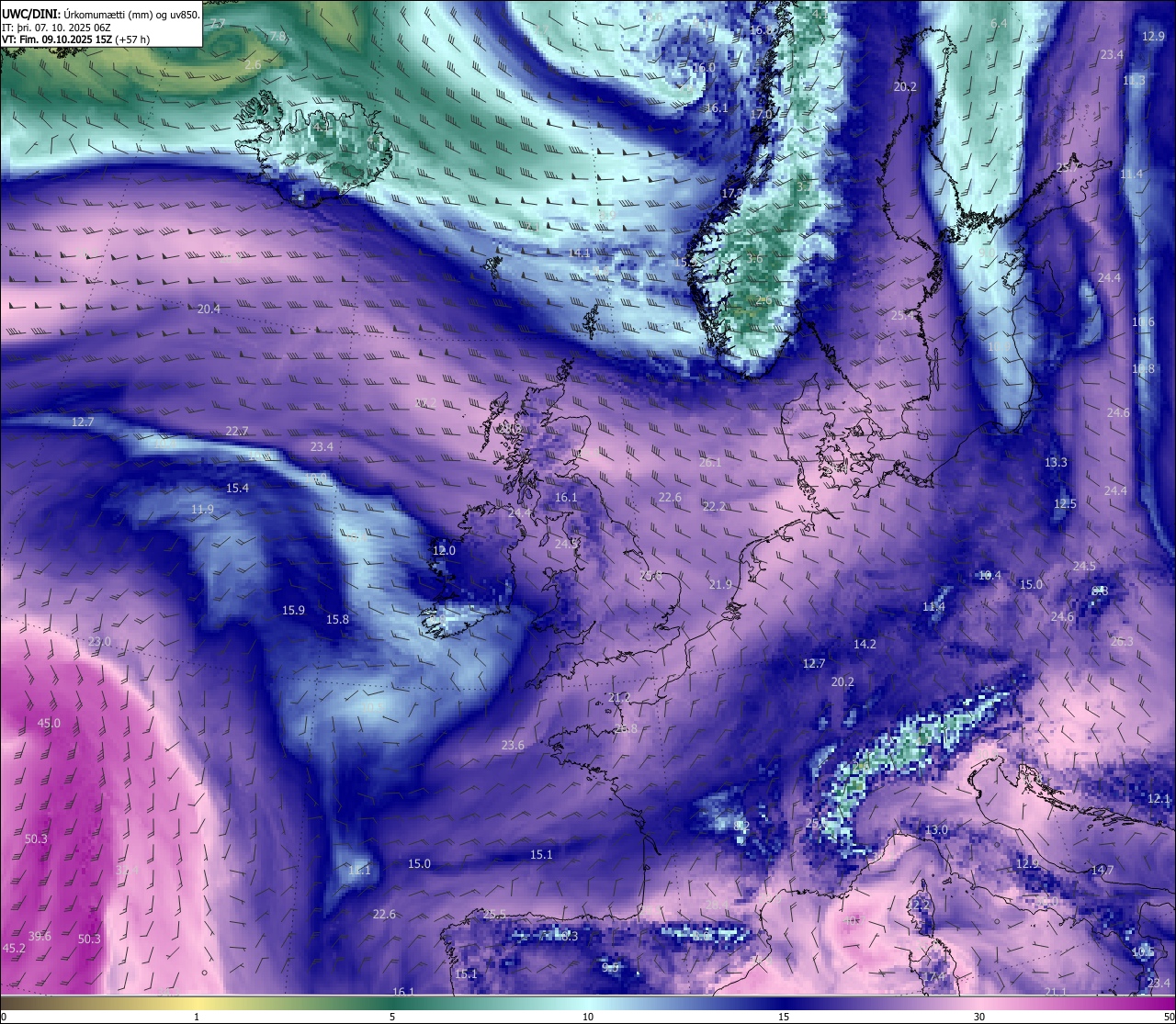Click the 20.4 value south of Iceland
Image resolution: width=1176 pixels, height=1024 pixels.
(x=209, y=309)
